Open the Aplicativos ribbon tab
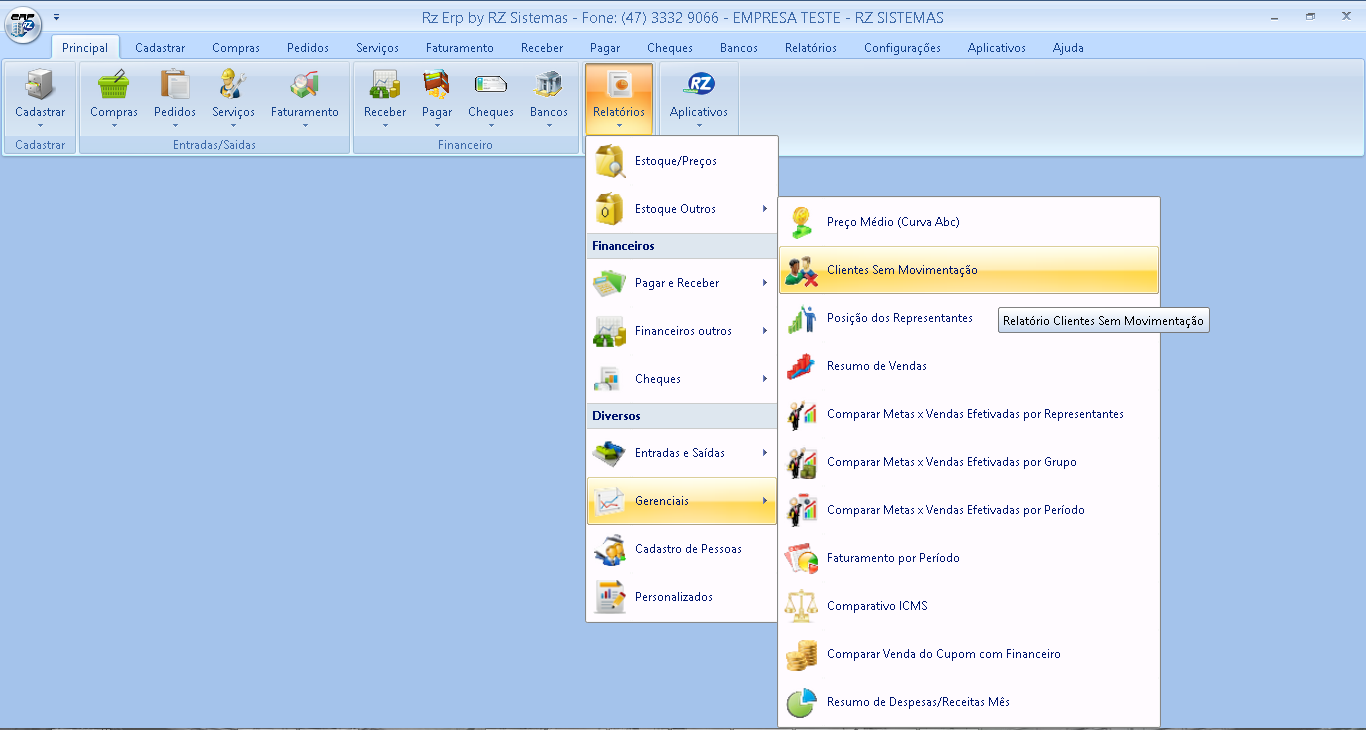1367x730 pixels. click(x=997, y=48)
